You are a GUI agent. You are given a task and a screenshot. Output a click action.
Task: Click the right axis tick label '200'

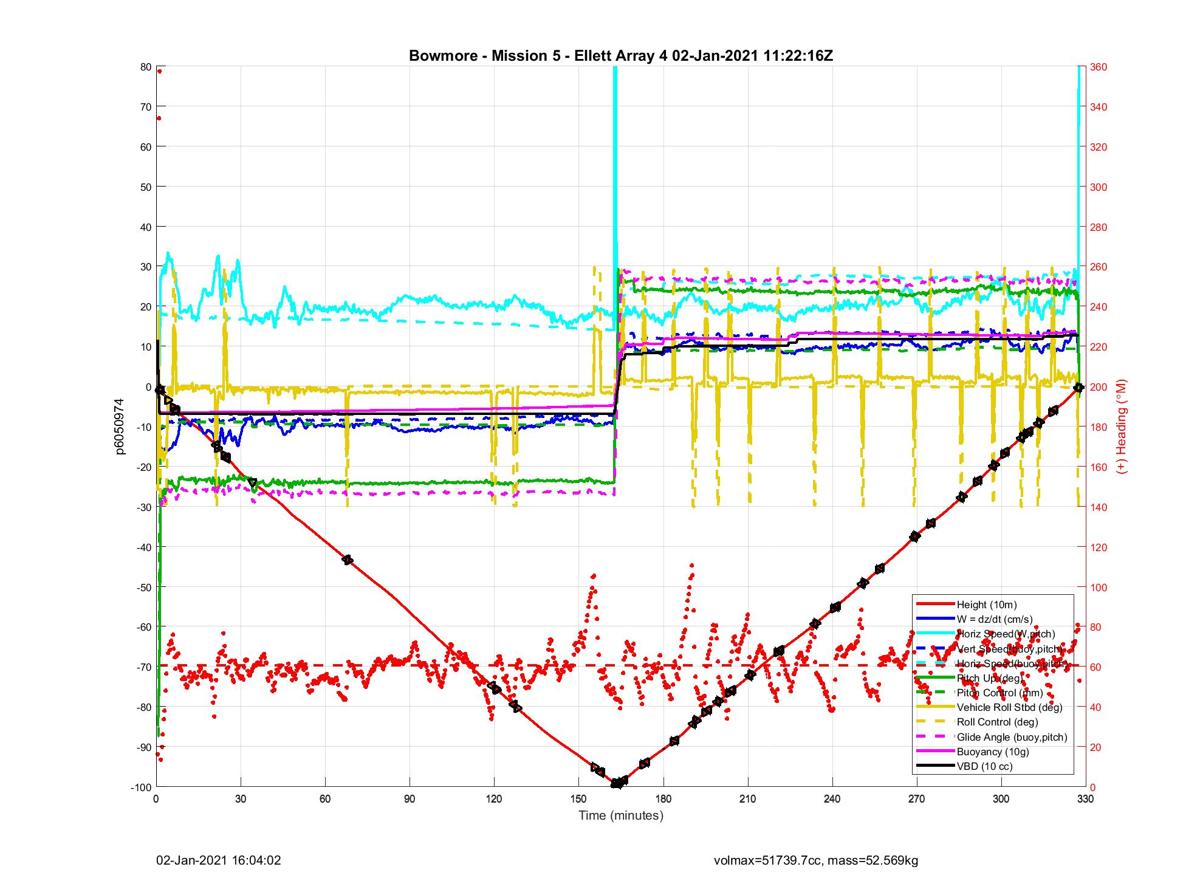[1099, 387]
